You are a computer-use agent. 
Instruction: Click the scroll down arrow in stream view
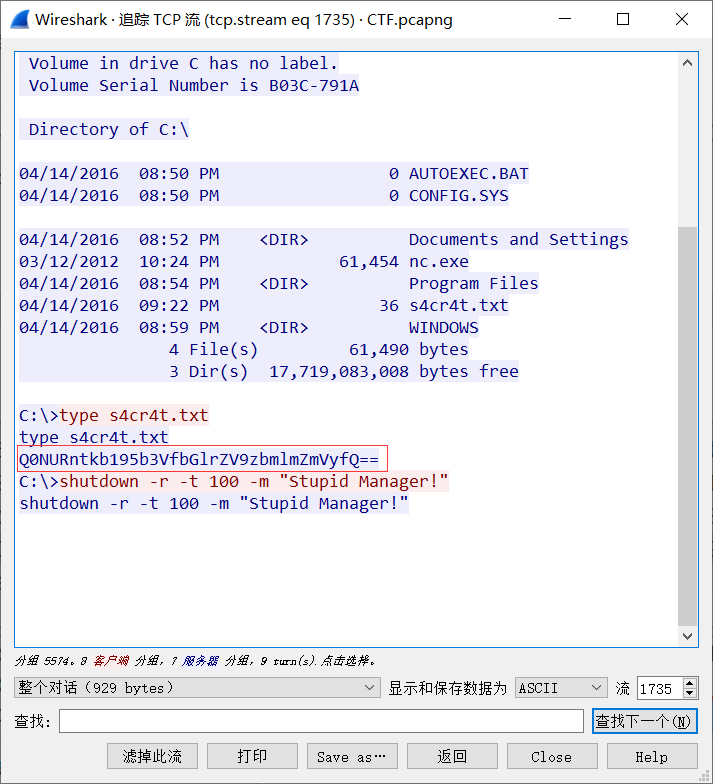click(x=688, y=636)
